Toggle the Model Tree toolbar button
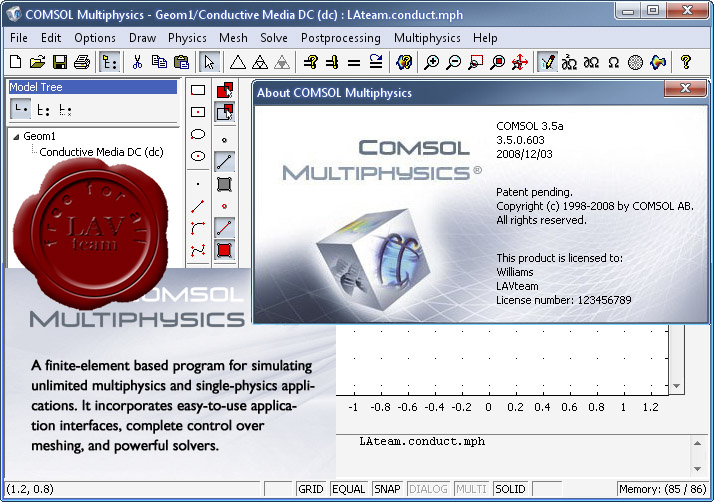This screenshot has width=714, height=502. [x=109, y=62]
